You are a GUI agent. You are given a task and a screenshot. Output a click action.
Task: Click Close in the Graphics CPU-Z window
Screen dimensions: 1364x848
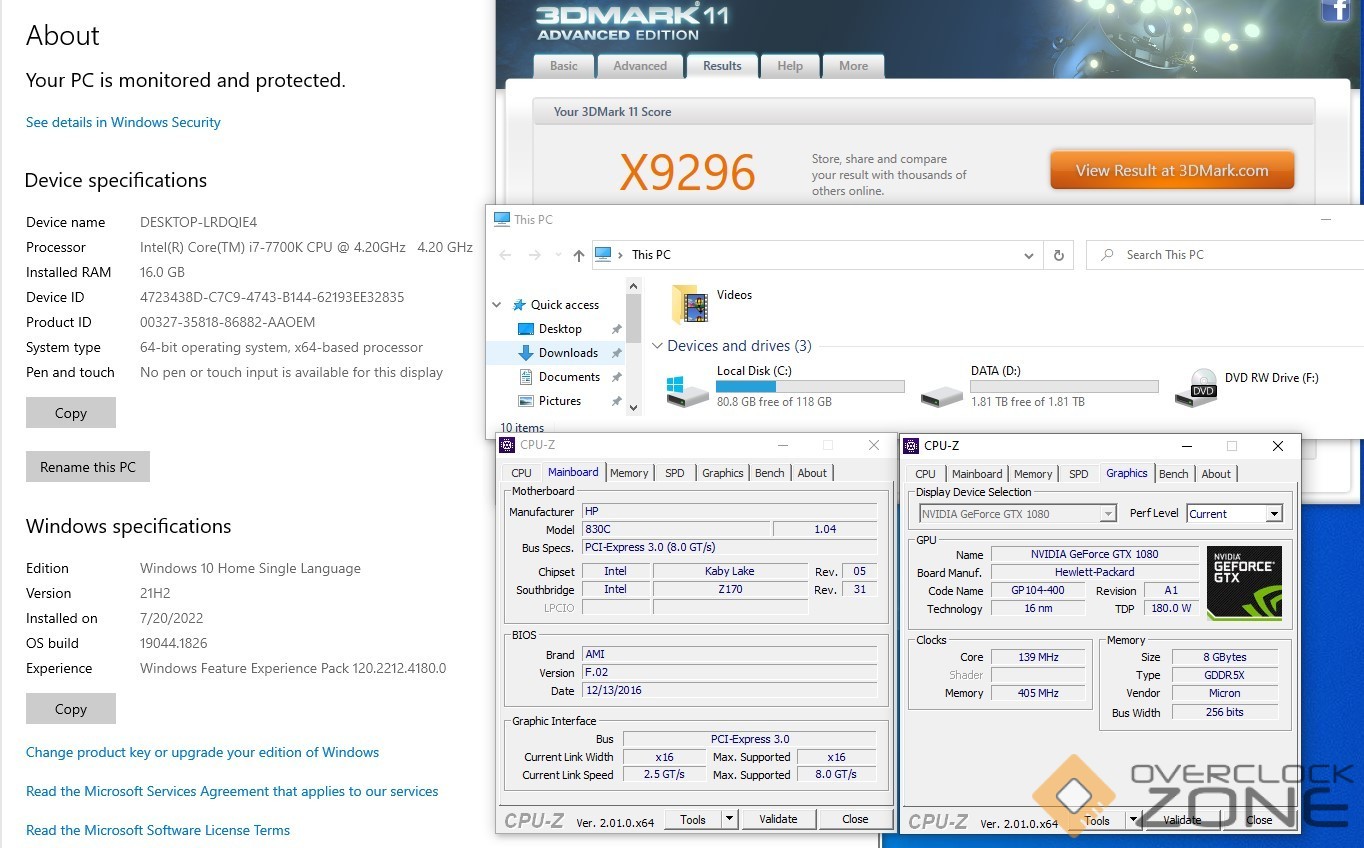[x=1259, y=820]
